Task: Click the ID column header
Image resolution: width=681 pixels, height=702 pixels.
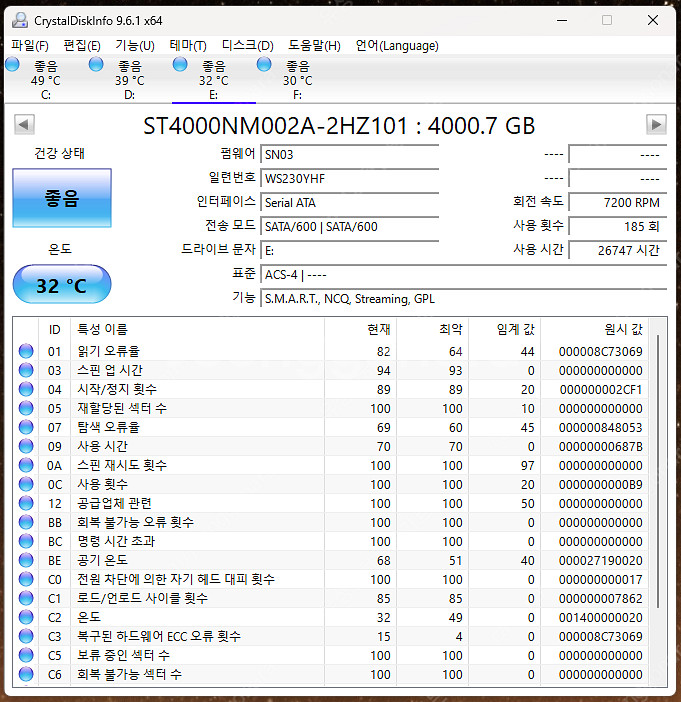Action: (x=55, y=330)
